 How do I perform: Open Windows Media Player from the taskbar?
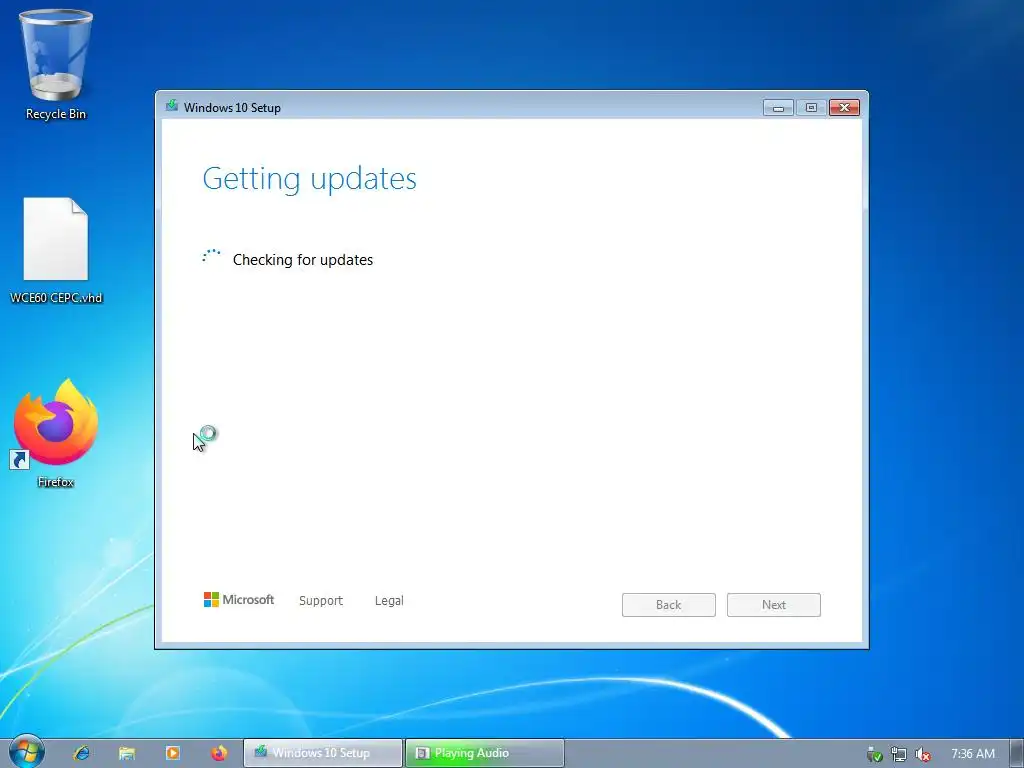click(173, 753)
